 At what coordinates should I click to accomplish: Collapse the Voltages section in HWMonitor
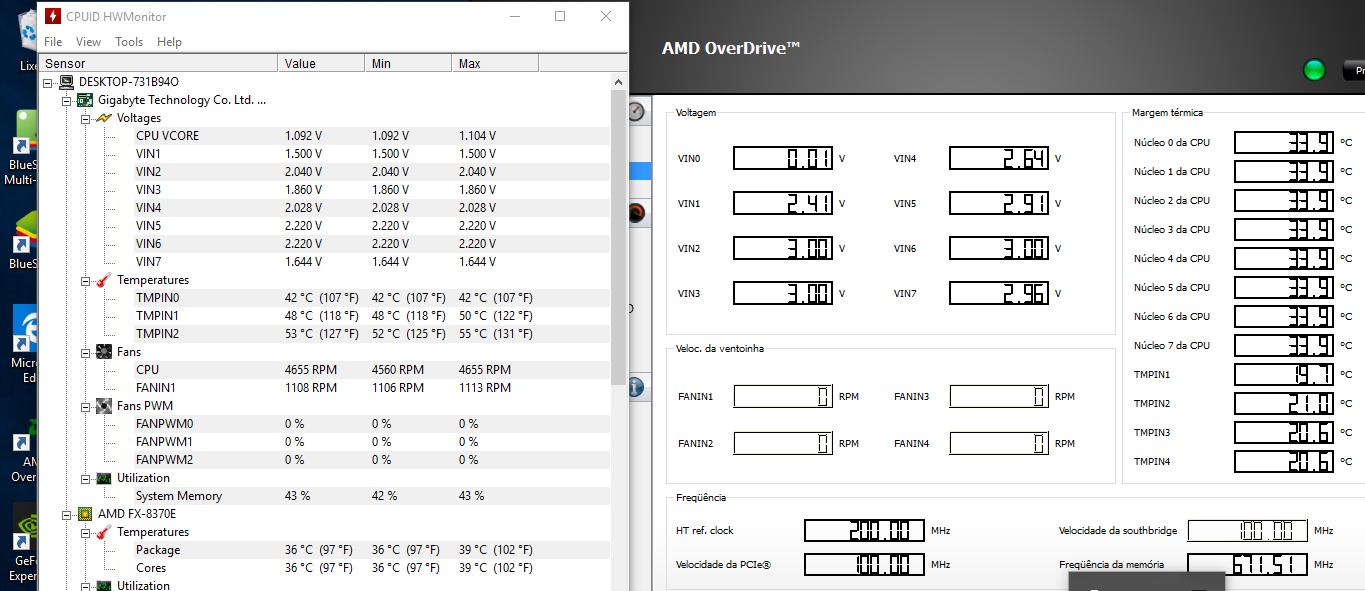(85, 118)
